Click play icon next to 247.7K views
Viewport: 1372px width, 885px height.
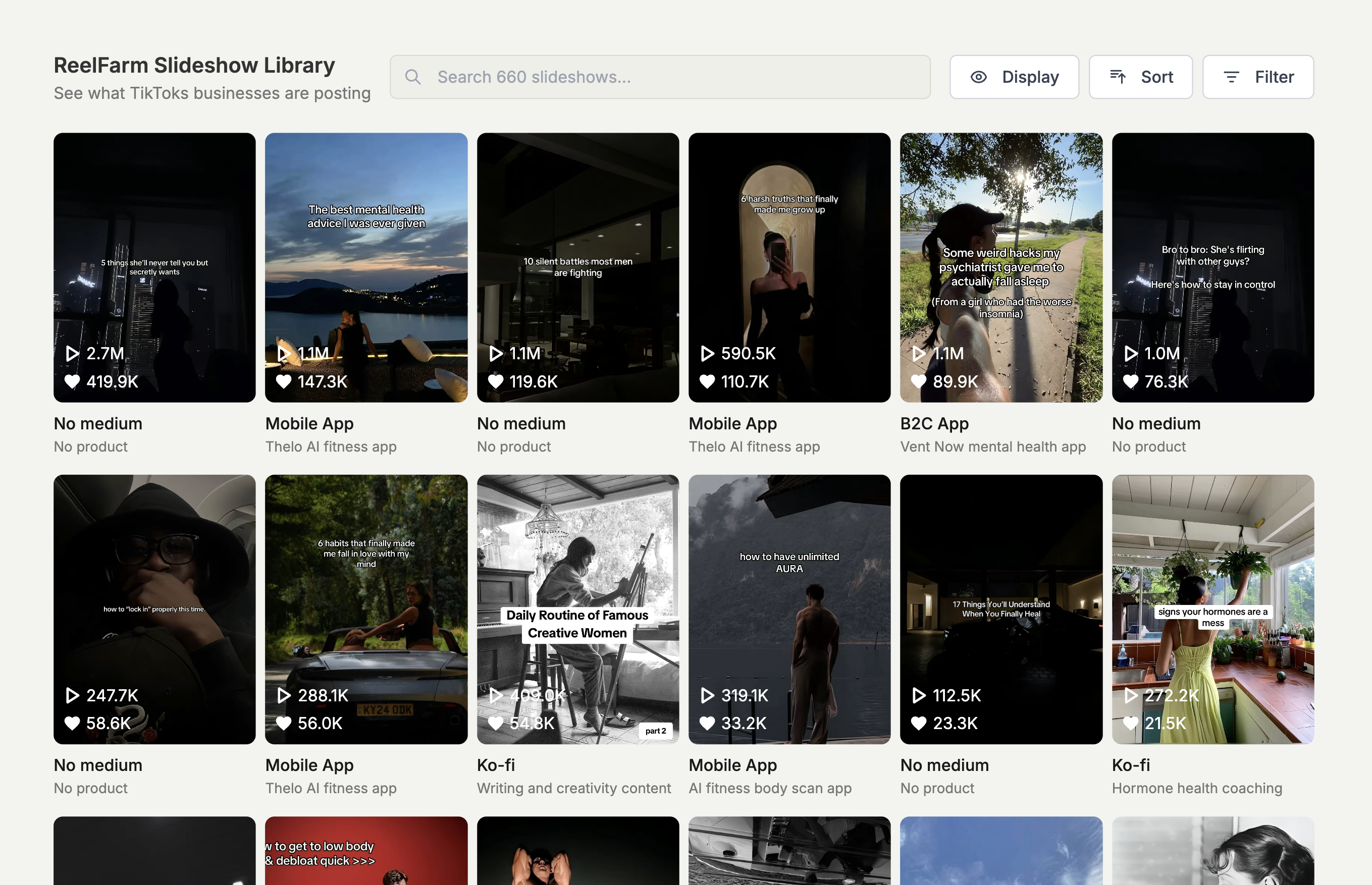72,695
